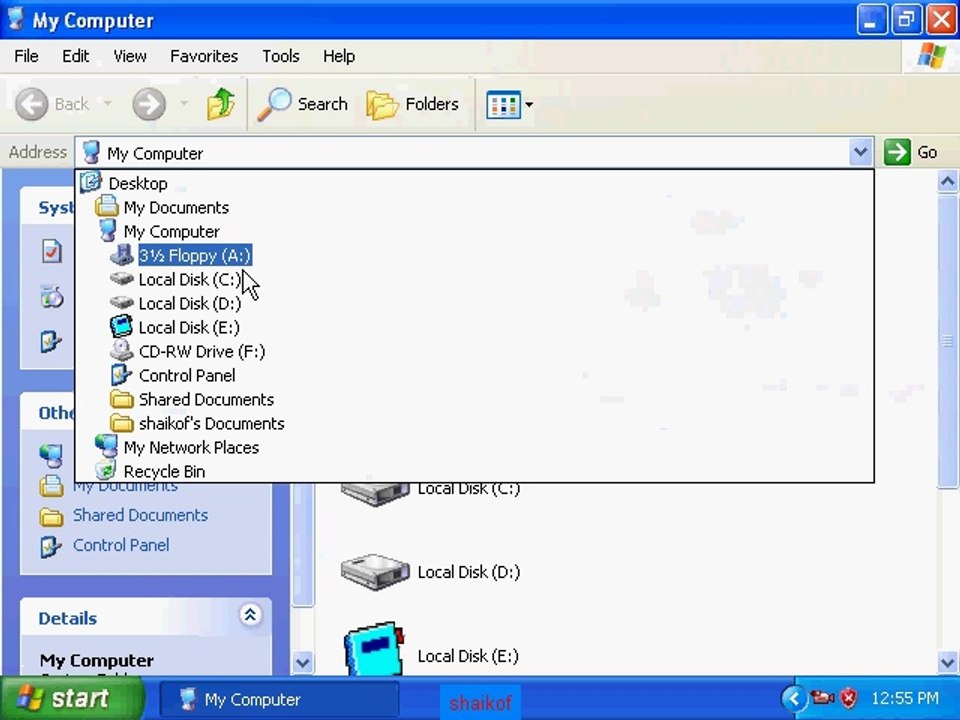Open the Favorites menu
Image resolution: width=960 pixels, height=720 pixels.
(x=204, y=56)
